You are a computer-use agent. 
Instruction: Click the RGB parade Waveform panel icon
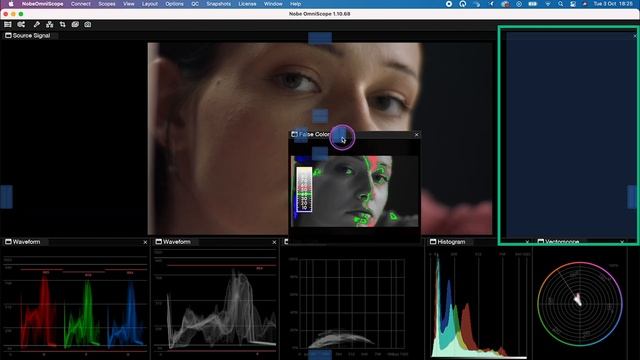coord(8,242)
